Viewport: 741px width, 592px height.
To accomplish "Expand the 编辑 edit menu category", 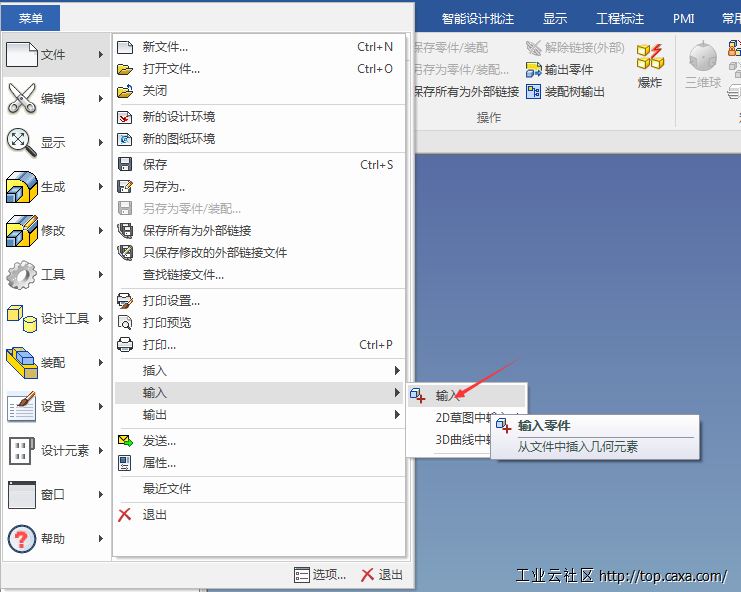I will coord(55,99).
